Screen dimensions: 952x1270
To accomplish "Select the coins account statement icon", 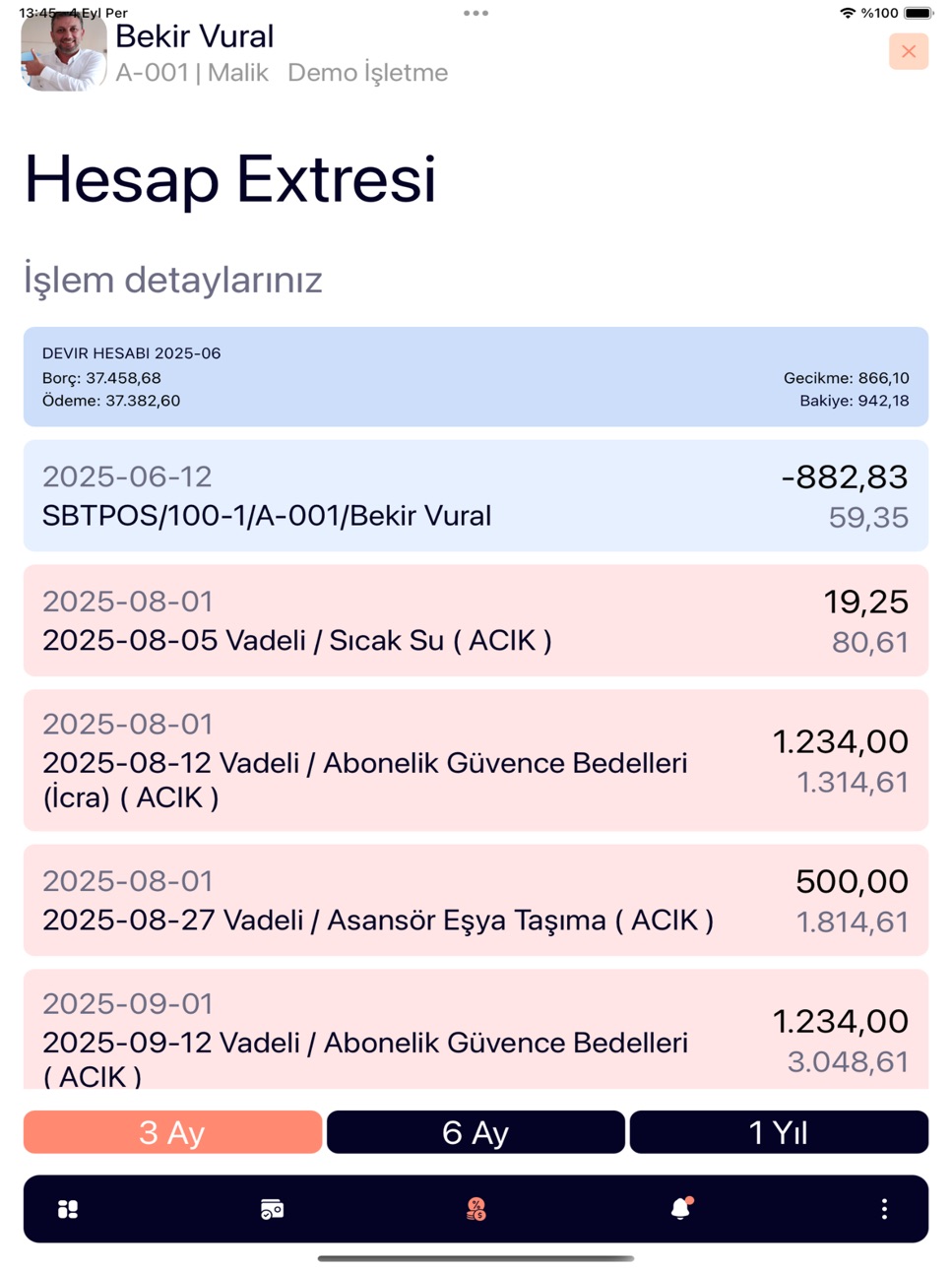I will (476, 1209).
